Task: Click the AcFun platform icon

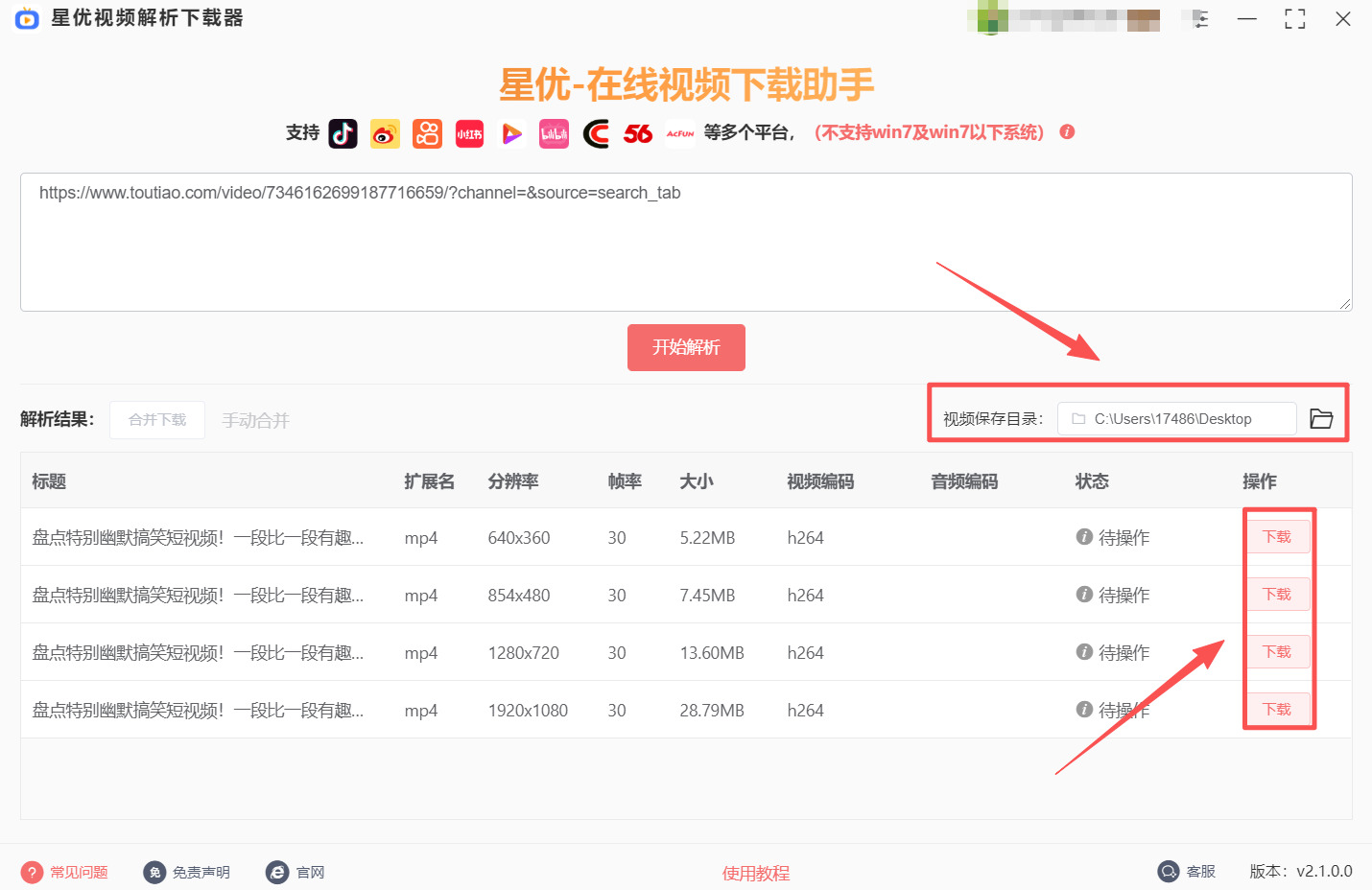Action: click(680, 133)
